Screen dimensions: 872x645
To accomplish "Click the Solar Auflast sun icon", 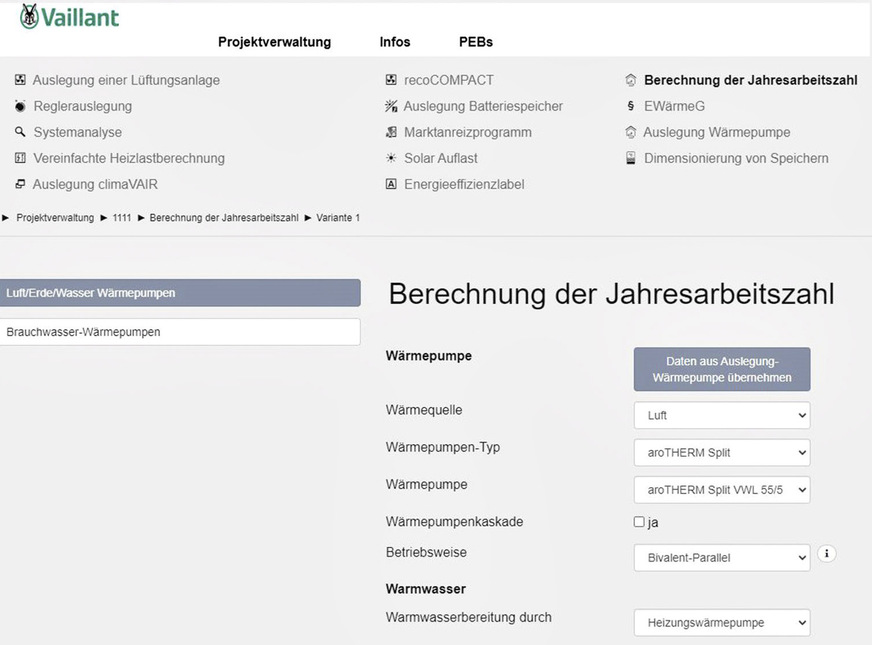I will coord(390,158).
